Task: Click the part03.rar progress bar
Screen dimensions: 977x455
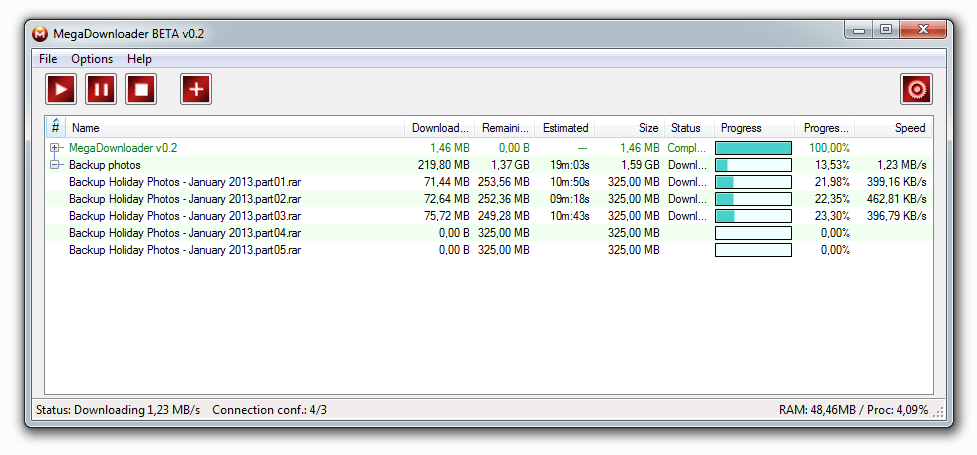Action: click(753, 216)
